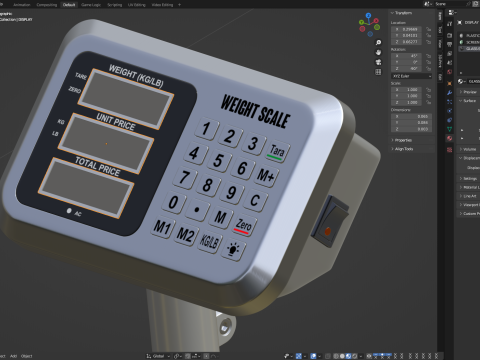
Task: Click the Dimensions X value field
Action: click(x=412, y=116)
